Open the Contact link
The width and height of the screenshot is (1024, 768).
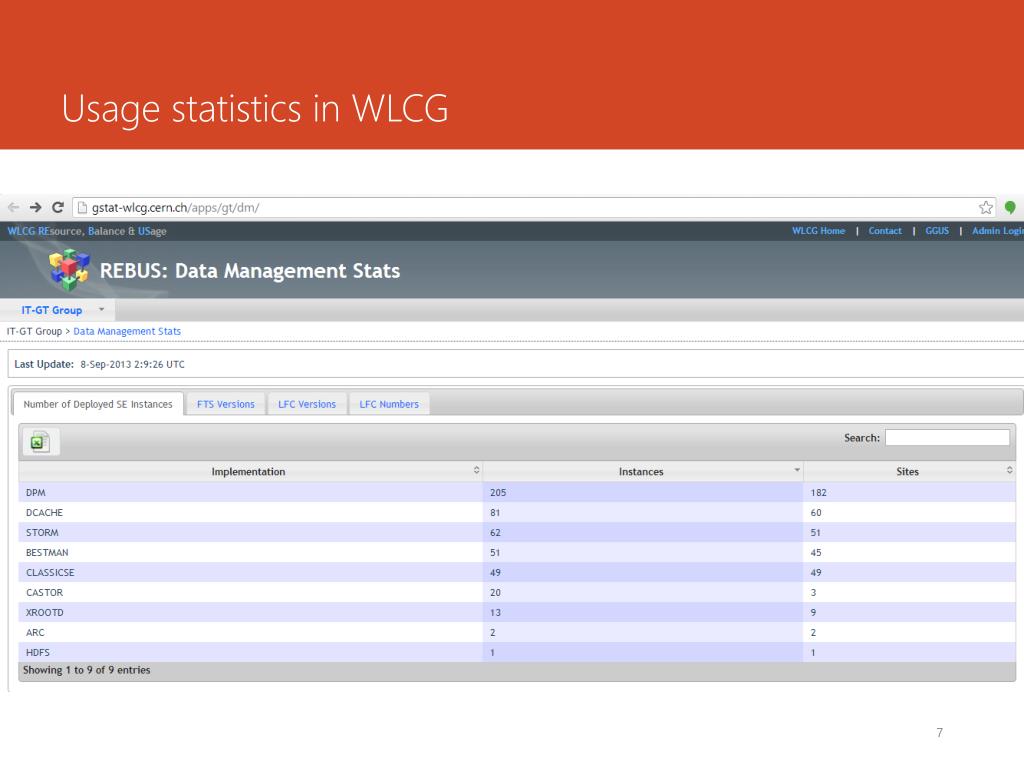pos(885,231)
